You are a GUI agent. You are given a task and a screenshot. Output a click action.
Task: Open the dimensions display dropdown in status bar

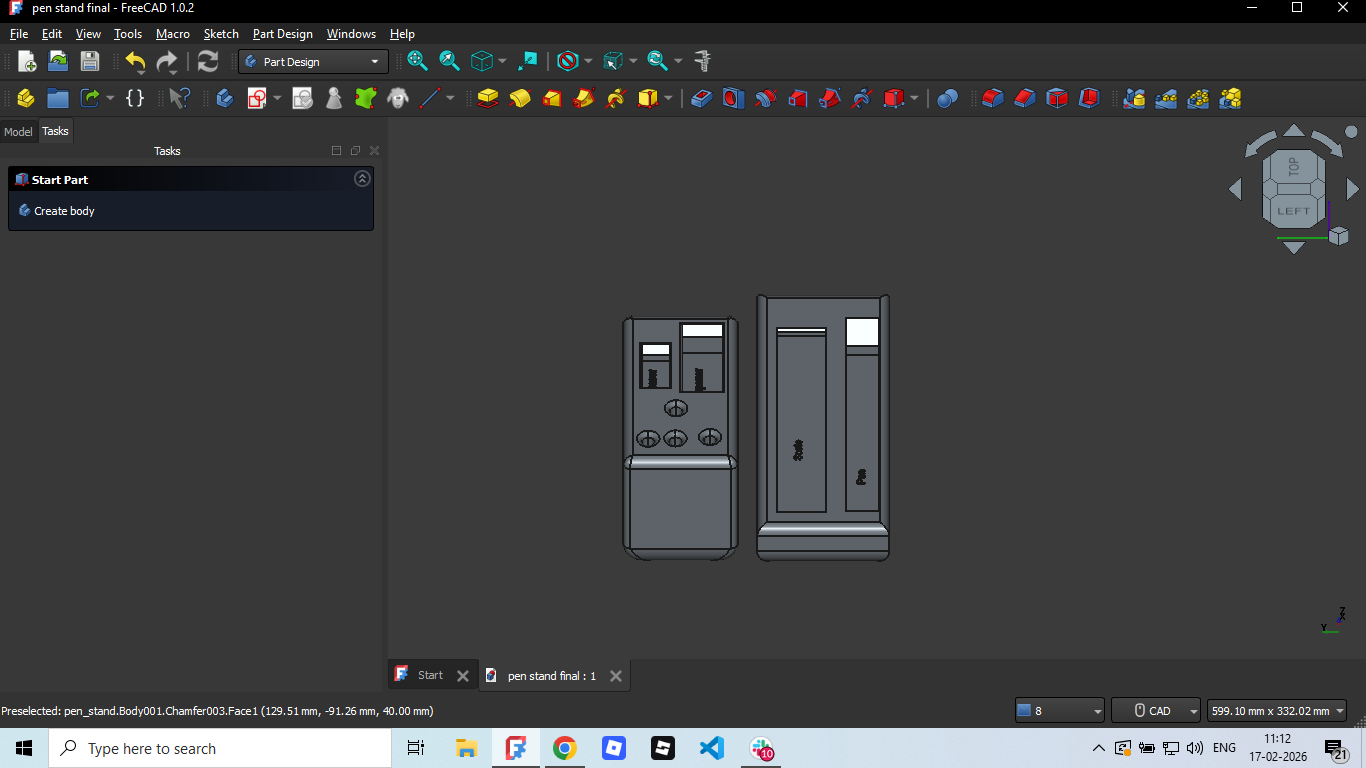1277,710
